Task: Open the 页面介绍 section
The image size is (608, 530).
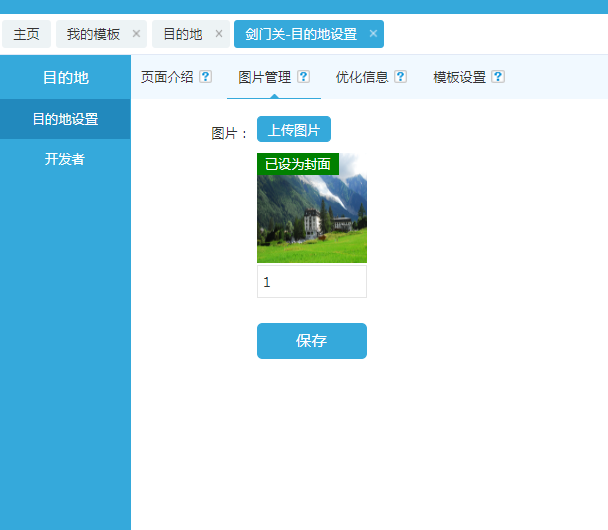Action: coord(167,77)
